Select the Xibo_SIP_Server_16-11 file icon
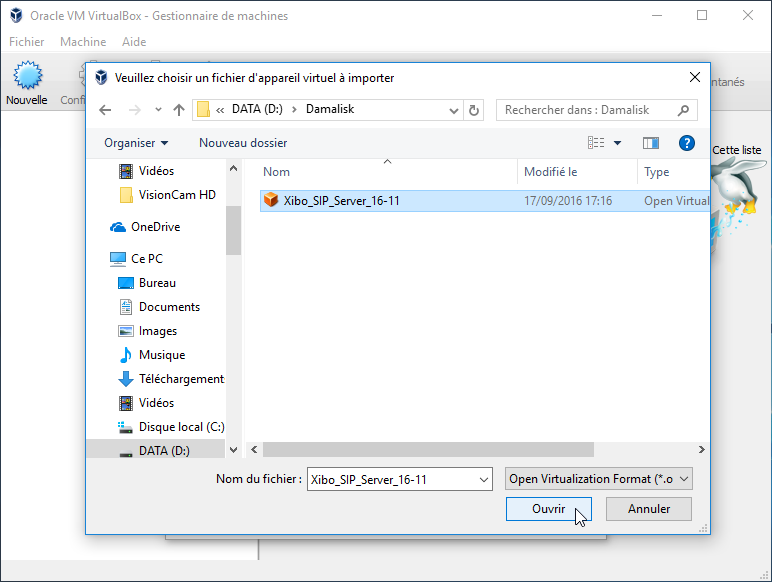The width and height of the screenshot is (772, 582). [271, 200]
